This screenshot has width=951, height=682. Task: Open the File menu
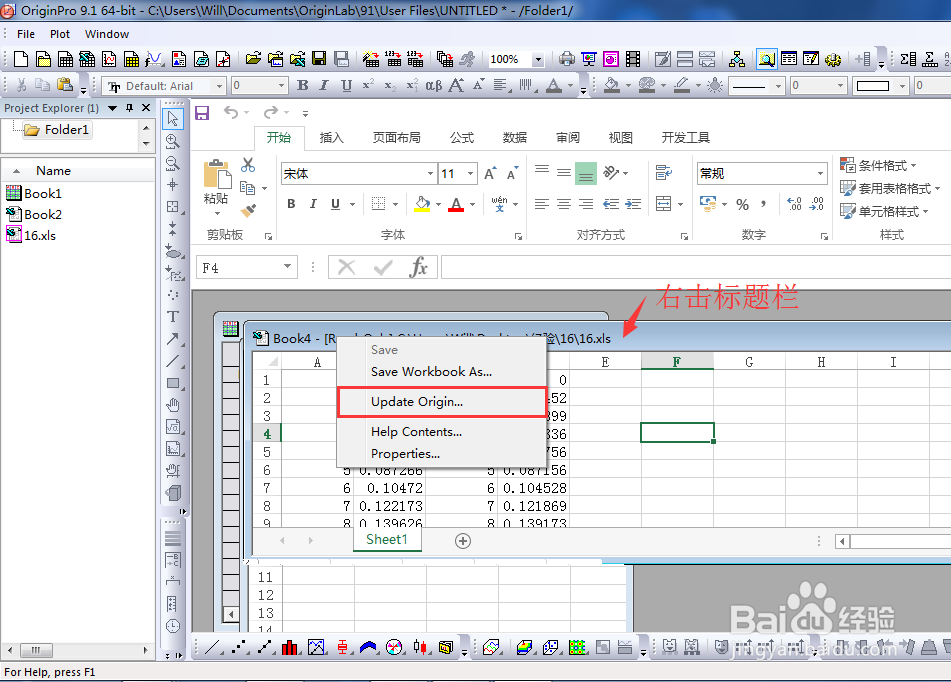coord(25,34)
